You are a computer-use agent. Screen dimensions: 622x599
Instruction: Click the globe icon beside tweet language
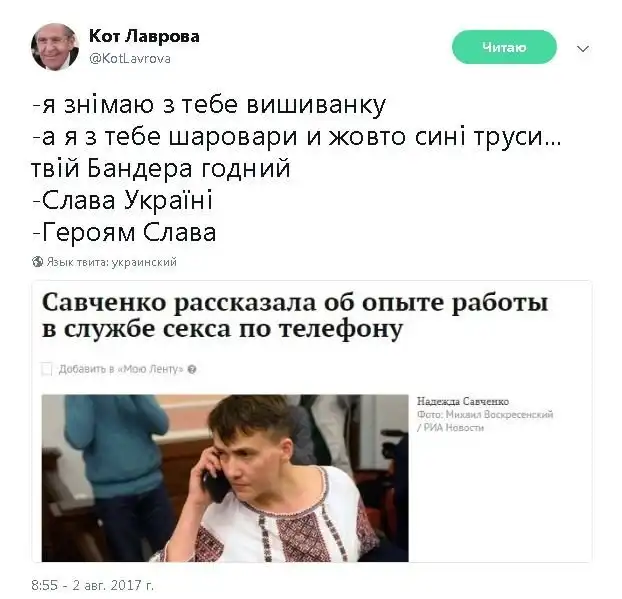coord(38,262)
